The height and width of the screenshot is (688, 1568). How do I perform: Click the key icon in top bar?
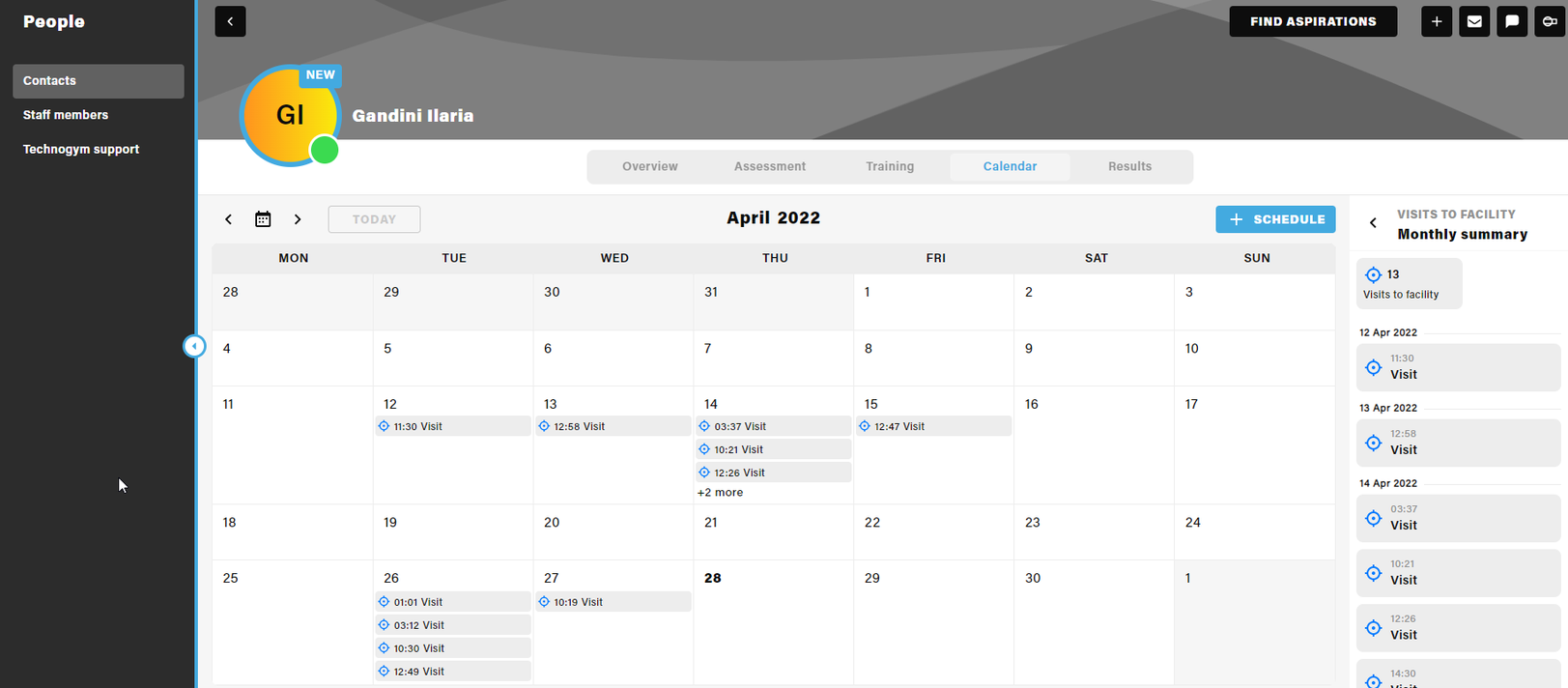click(x=1550, y=21)
